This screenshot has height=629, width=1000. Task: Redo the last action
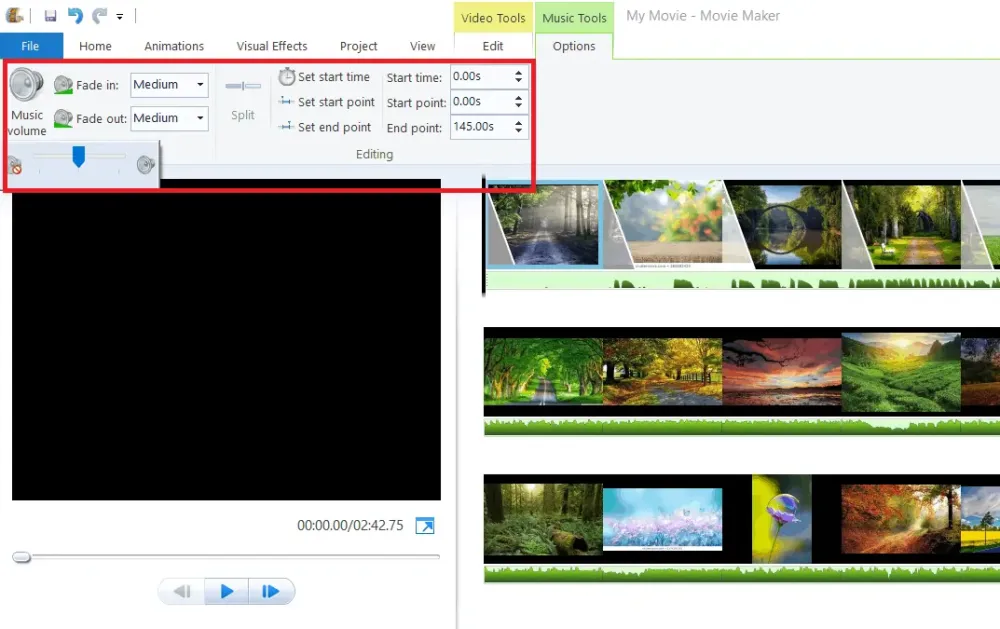[99, 15]
